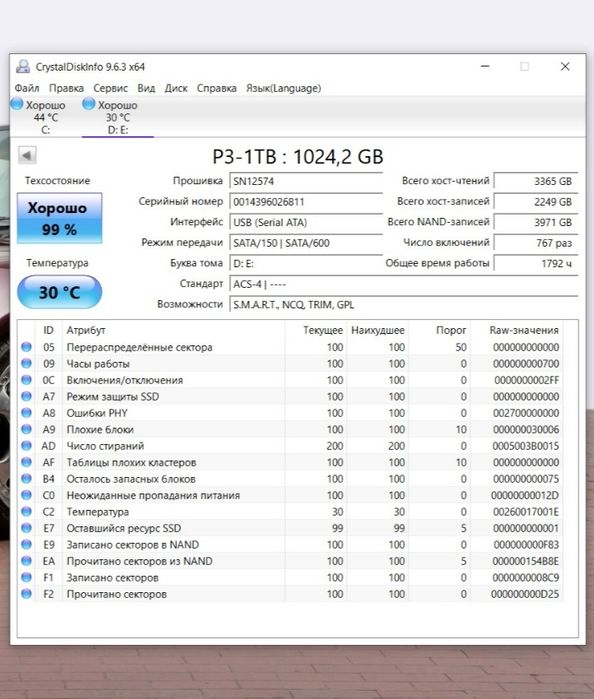Viewport: 594px width, 699px height.
Task: Click status orb for attribute B4
Action: [26, 479]
